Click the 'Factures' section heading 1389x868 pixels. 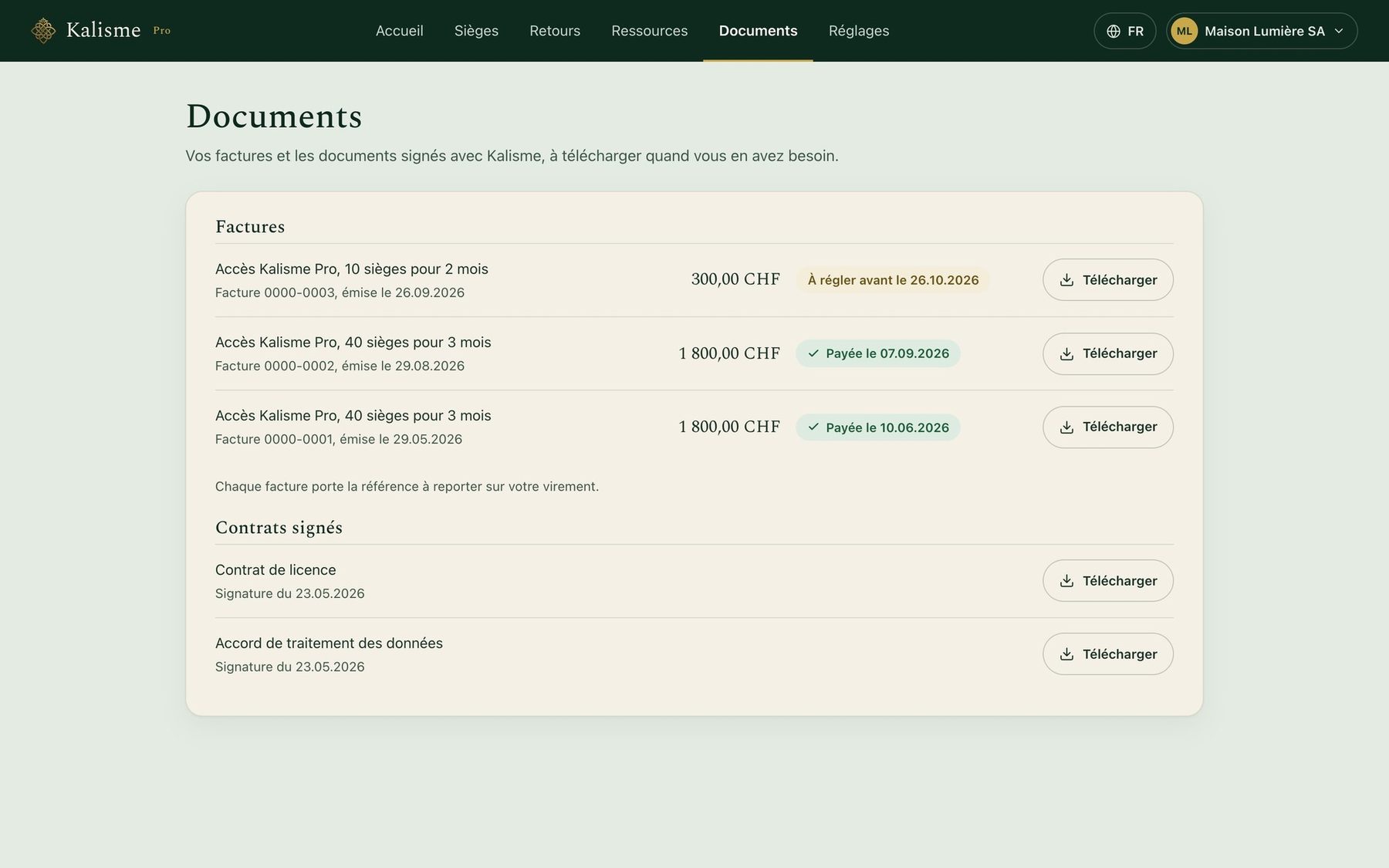[x=250, y=227]
